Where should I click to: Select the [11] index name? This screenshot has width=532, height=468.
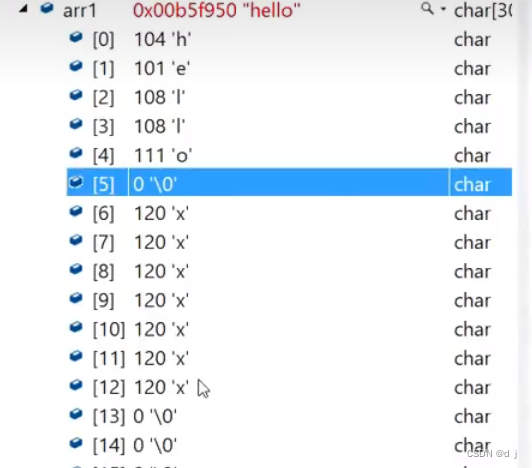pyautogui.click(x=109, y=359)
